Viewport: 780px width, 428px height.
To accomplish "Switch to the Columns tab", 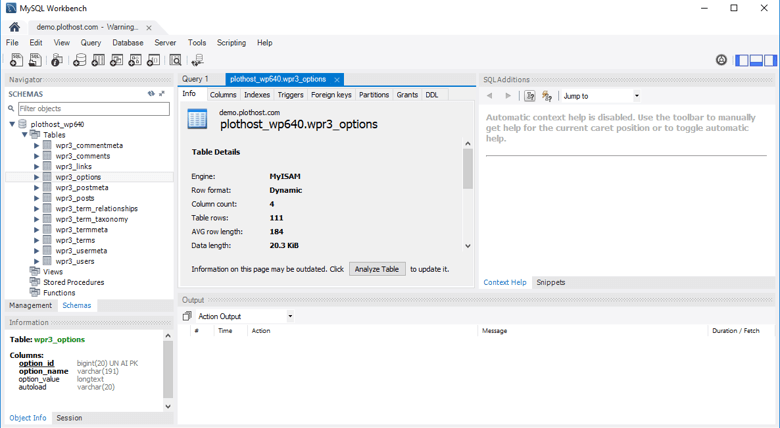I will pyautogui.click(x=223, y=95).
